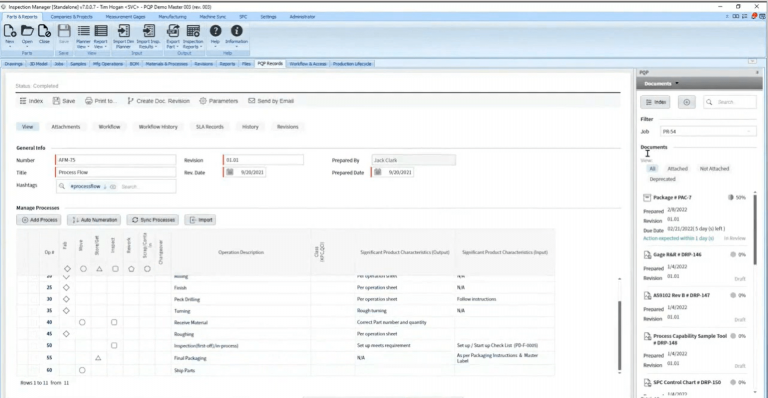Click the Close part ribbon icon

click(x=44, y=31)
